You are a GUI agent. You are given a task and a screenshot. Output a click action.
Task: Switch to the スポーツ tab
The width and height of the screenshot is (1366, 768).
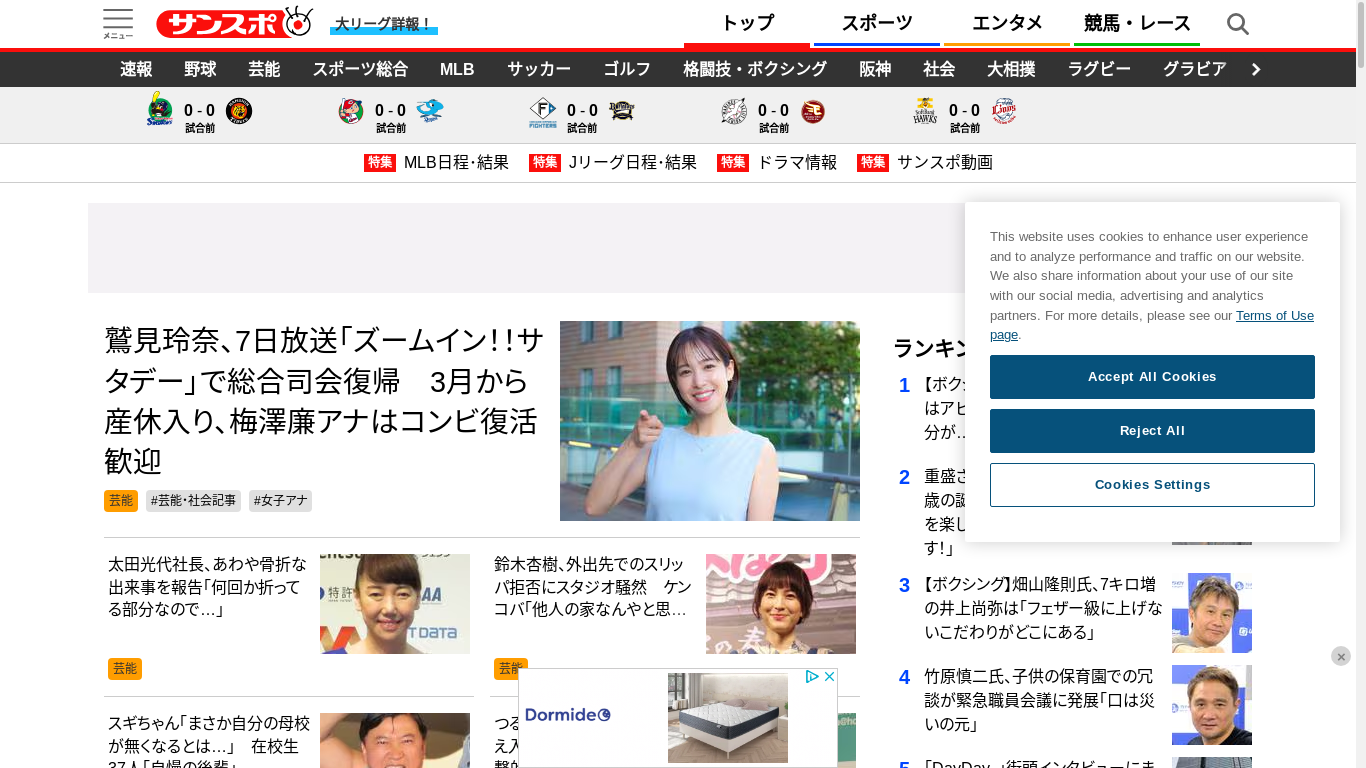point(877,24)
